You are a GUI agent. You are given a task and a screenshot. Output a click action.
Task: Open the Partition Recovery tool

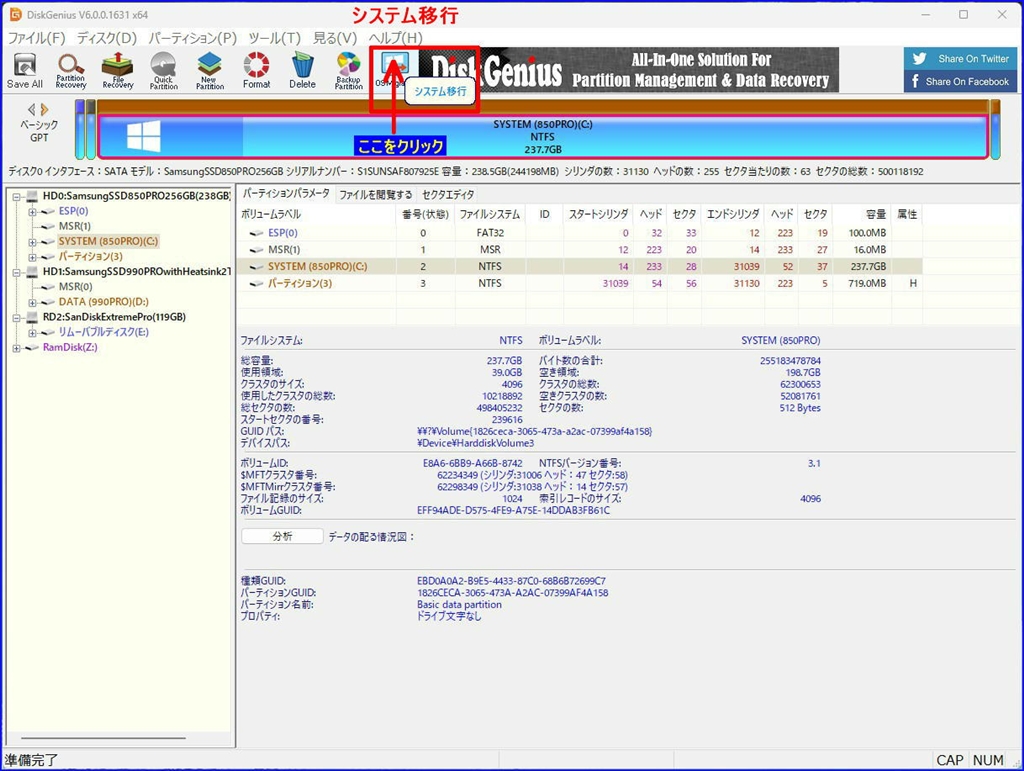[x=71, y=69]
